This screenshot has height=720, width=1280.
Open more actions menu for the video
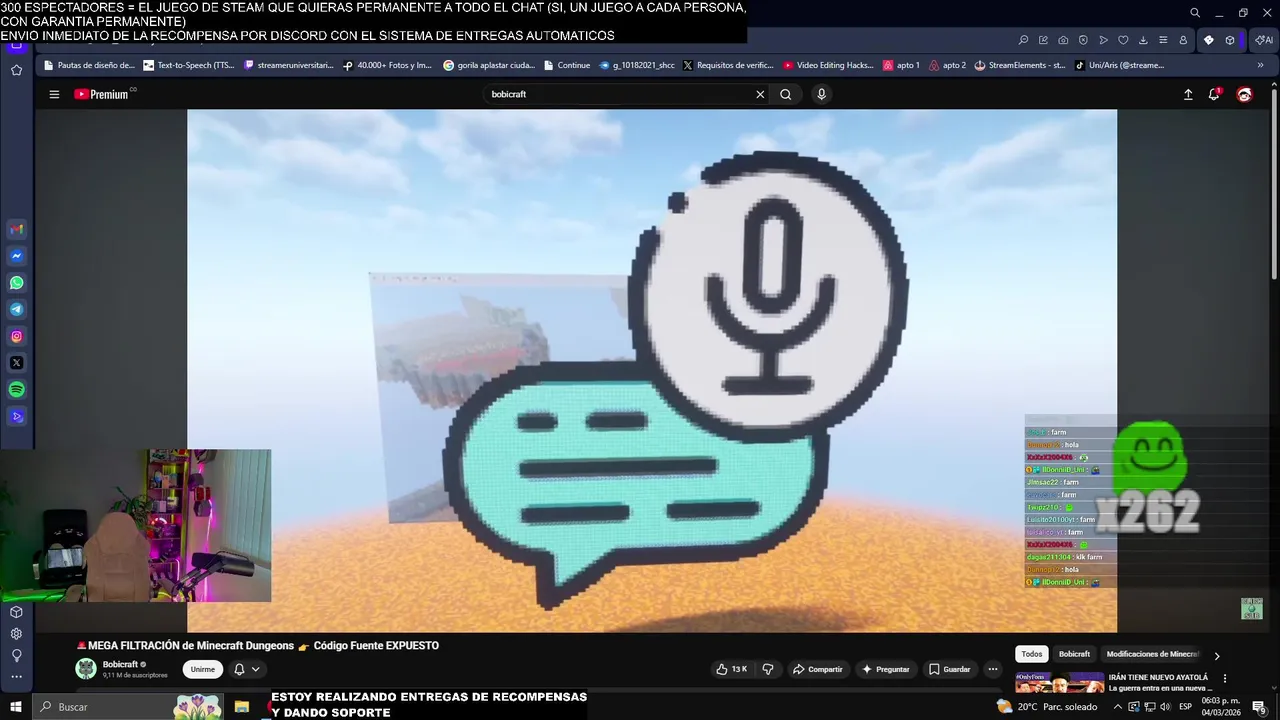993,669
